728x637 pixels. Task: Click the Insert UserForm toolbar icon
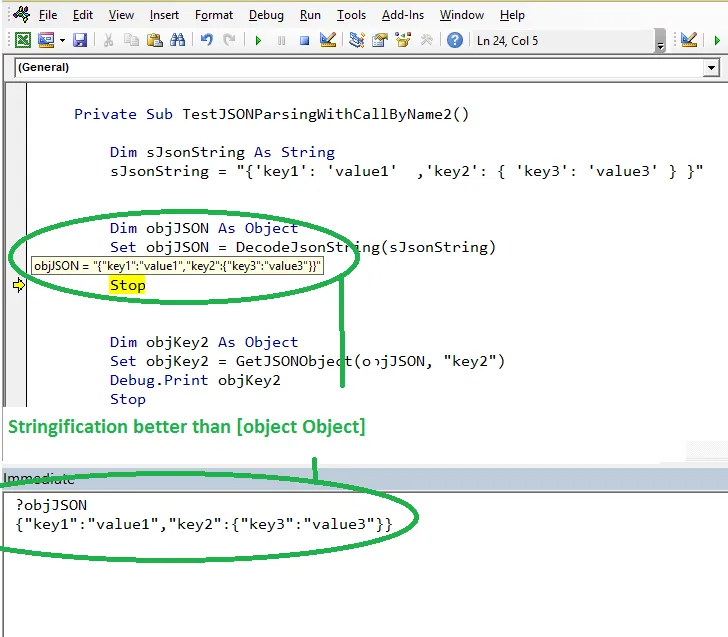(x=46, y=40)
